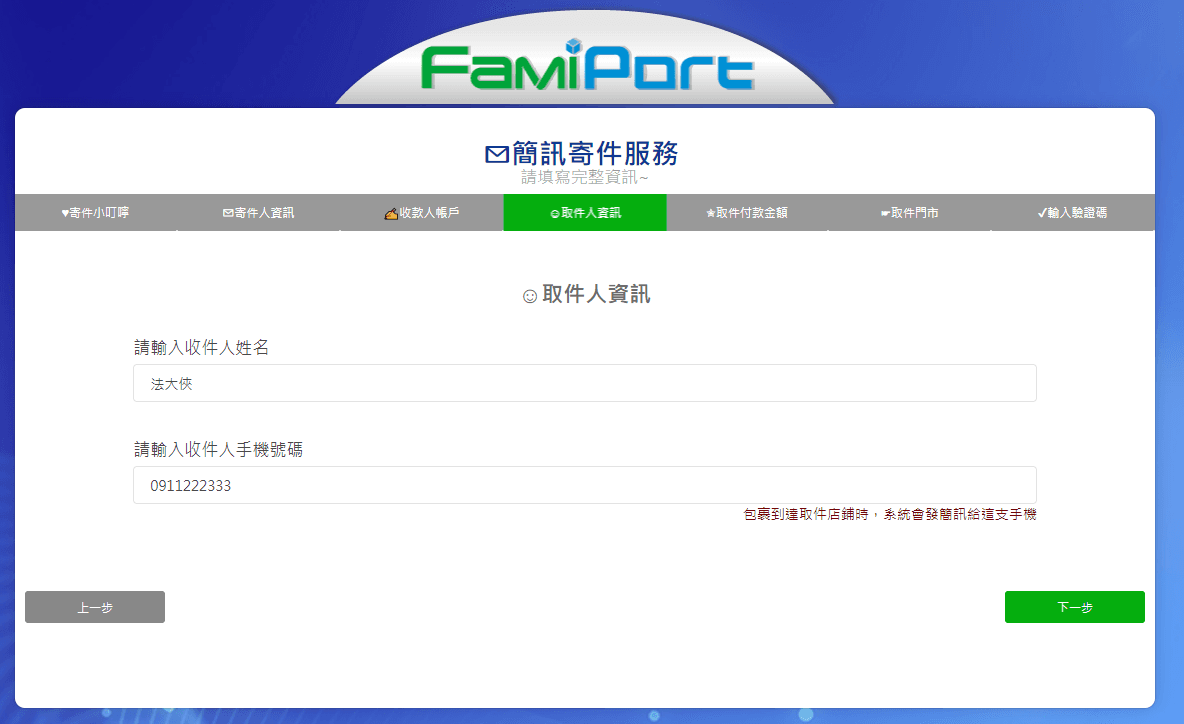Switch to the 取件門市 tab
This screenshot has height=724, width=1184.
coord(911,213)
